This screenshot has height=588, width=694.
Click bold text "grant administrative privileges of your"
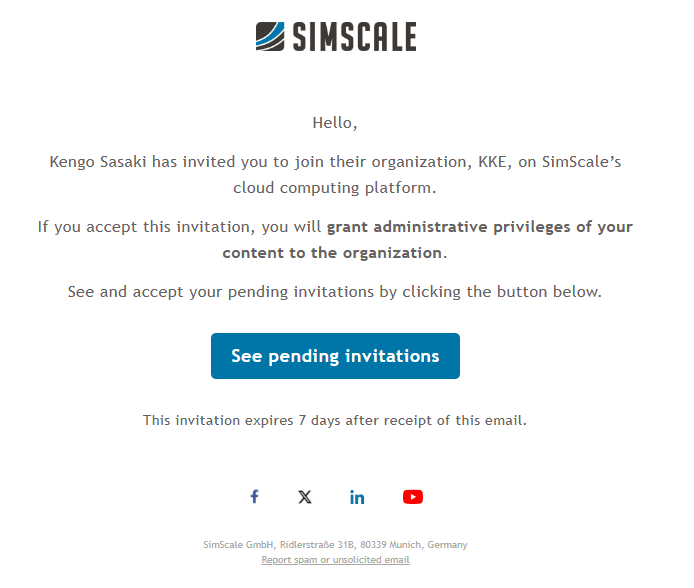click(480, 227)
